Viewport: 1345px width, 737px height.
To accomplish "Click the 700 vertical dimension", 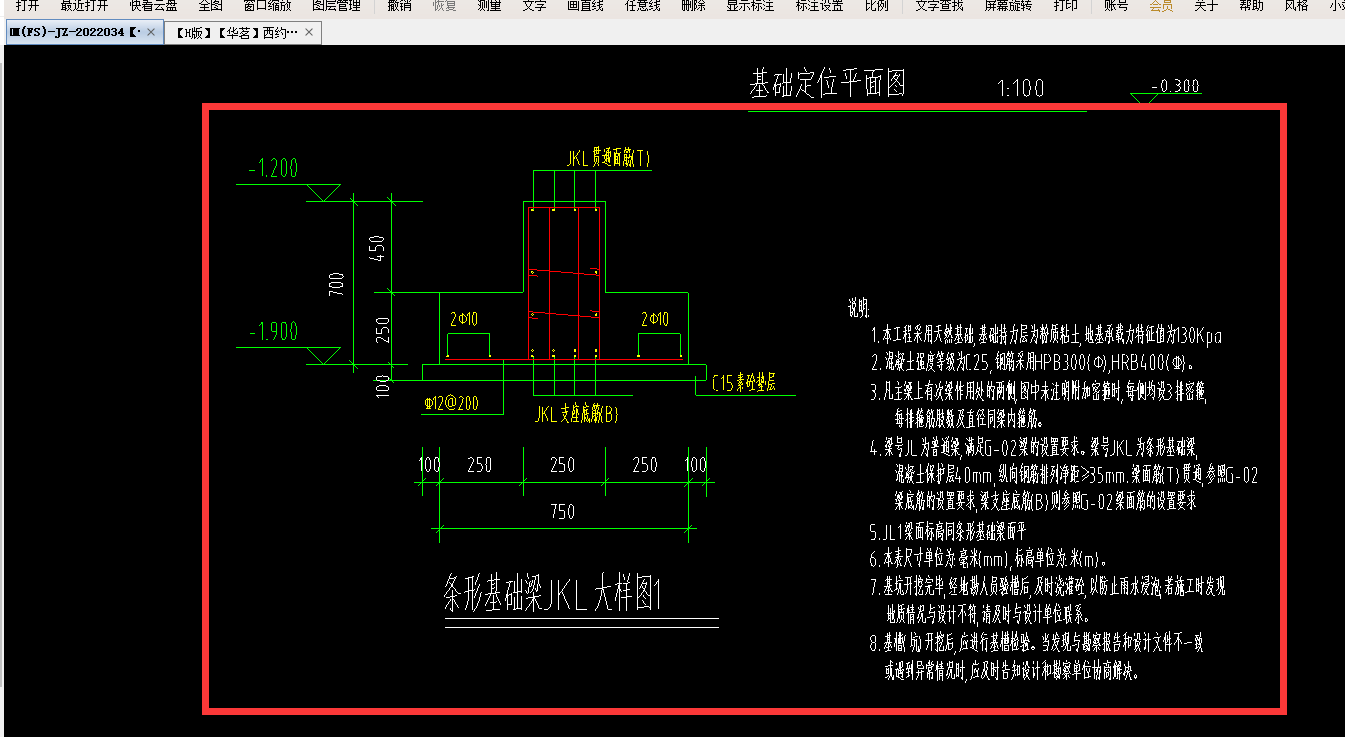I will (x=337, y=284).
